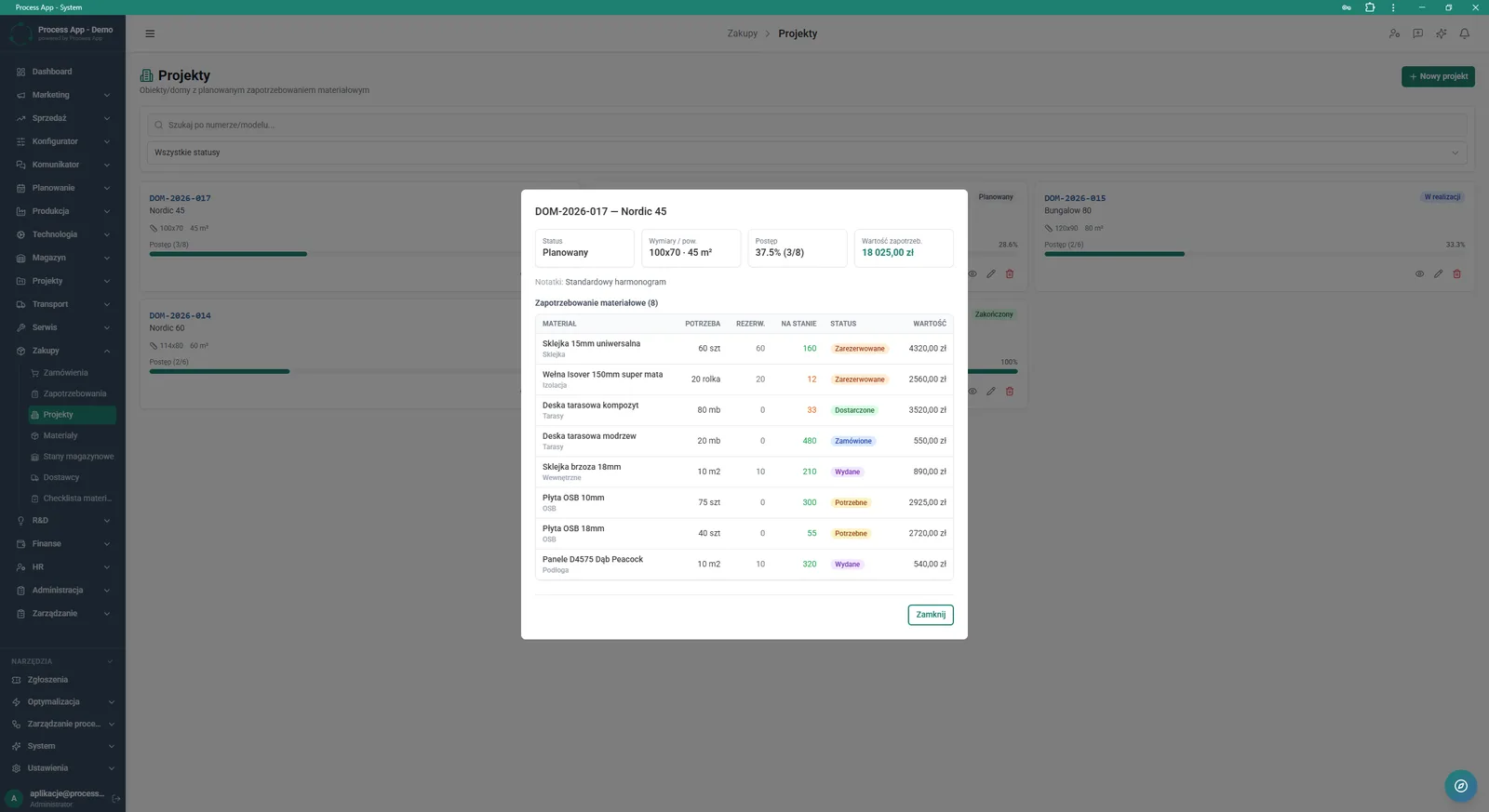Image resolution: width=1489 pixels, height=812 pixels.
Task: Edit DOM-2026-015 project with pencil icon
Action: (1438, 273)
